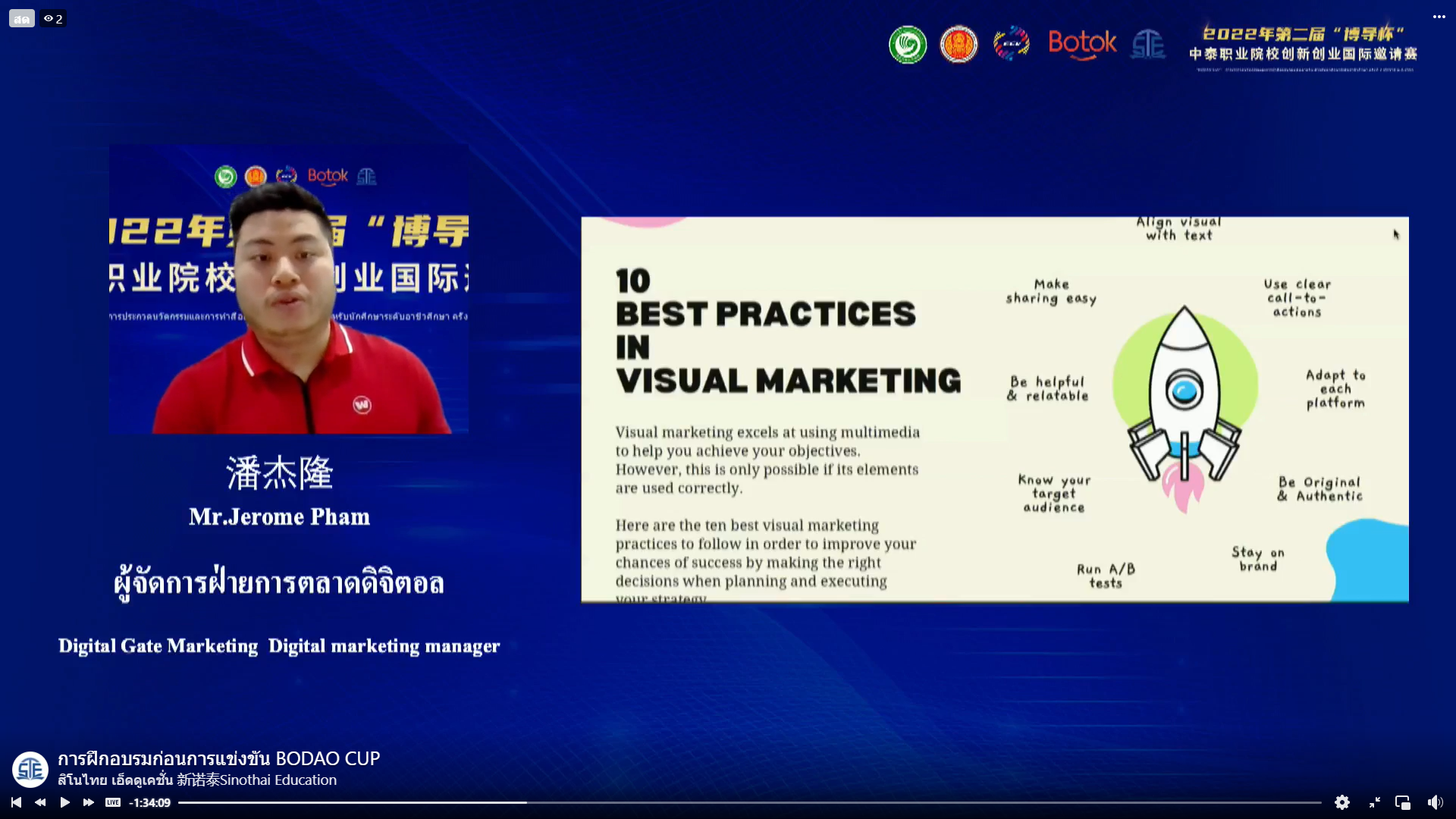Exit fullscreen with collapse arrows icon
The width and height of the screenshot is (1456, 819).
coord(1374,802)
